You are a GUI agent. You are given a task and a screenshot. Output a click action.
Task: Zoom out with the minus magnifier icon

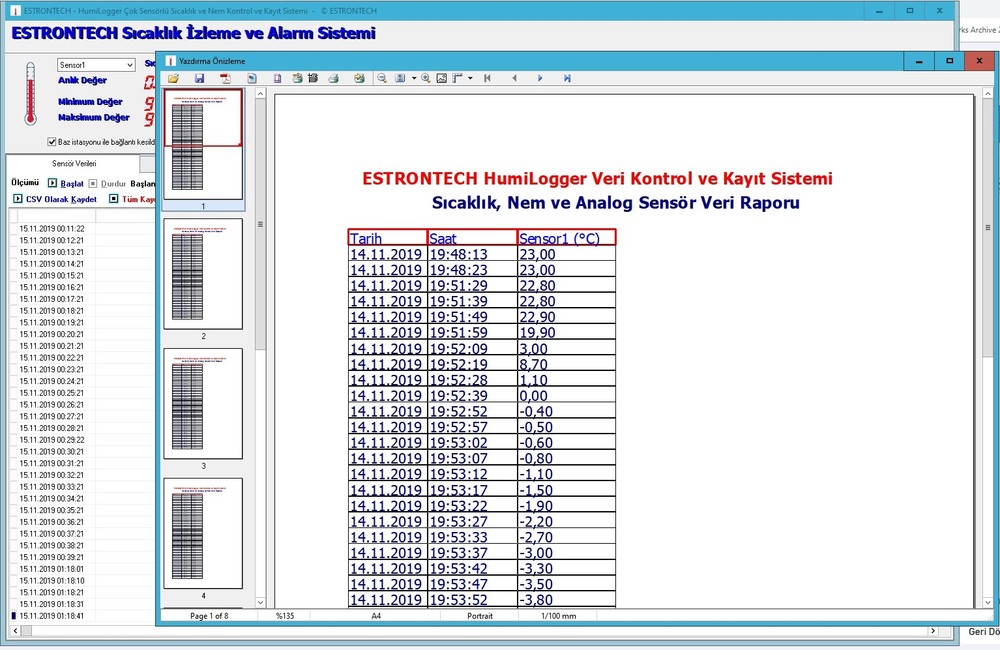pyautogui.click(x=382, y=78)
